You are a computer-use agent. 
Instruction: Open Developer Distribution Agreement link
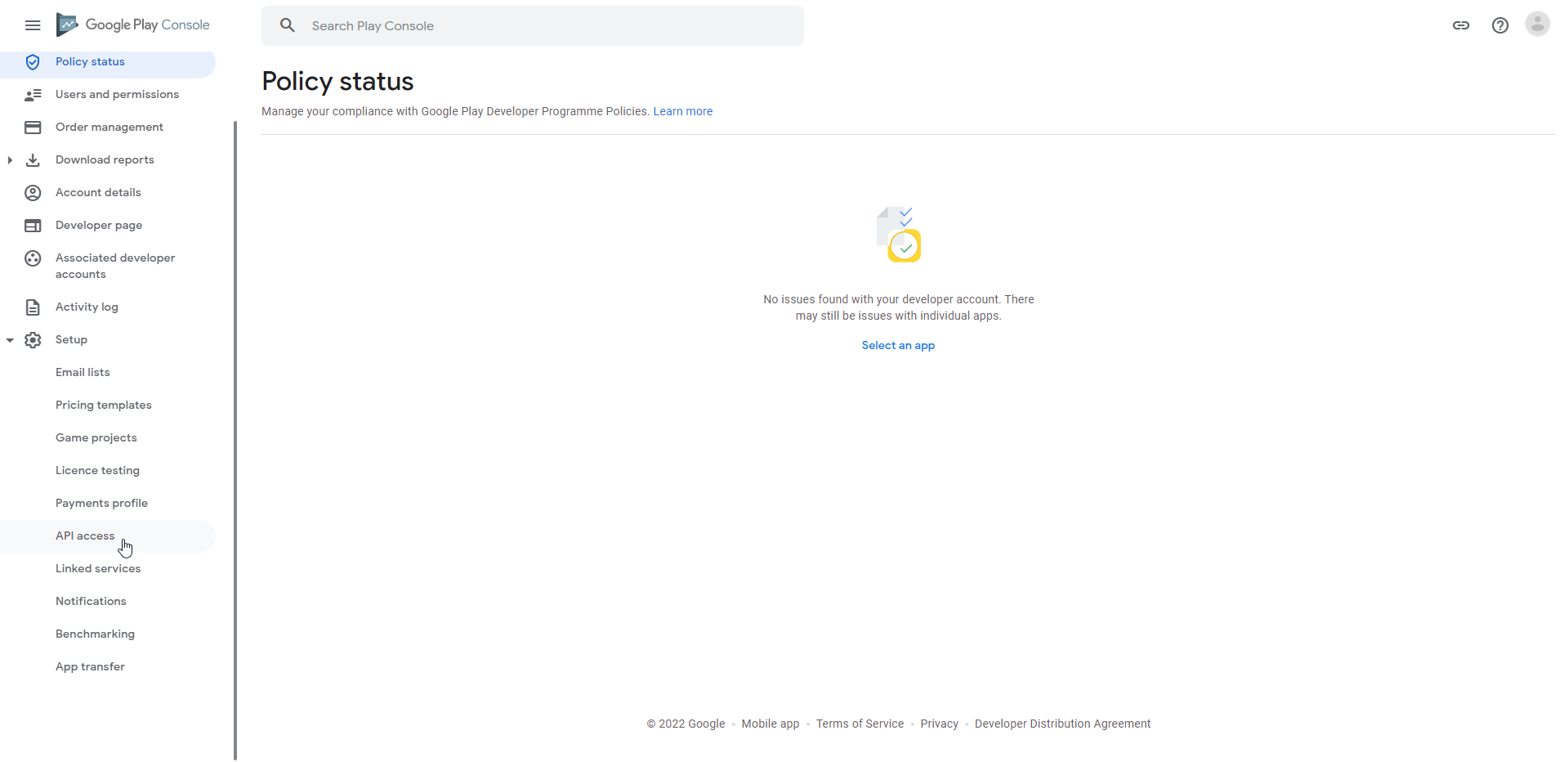pyautogui.click(x=1062, y=724)
